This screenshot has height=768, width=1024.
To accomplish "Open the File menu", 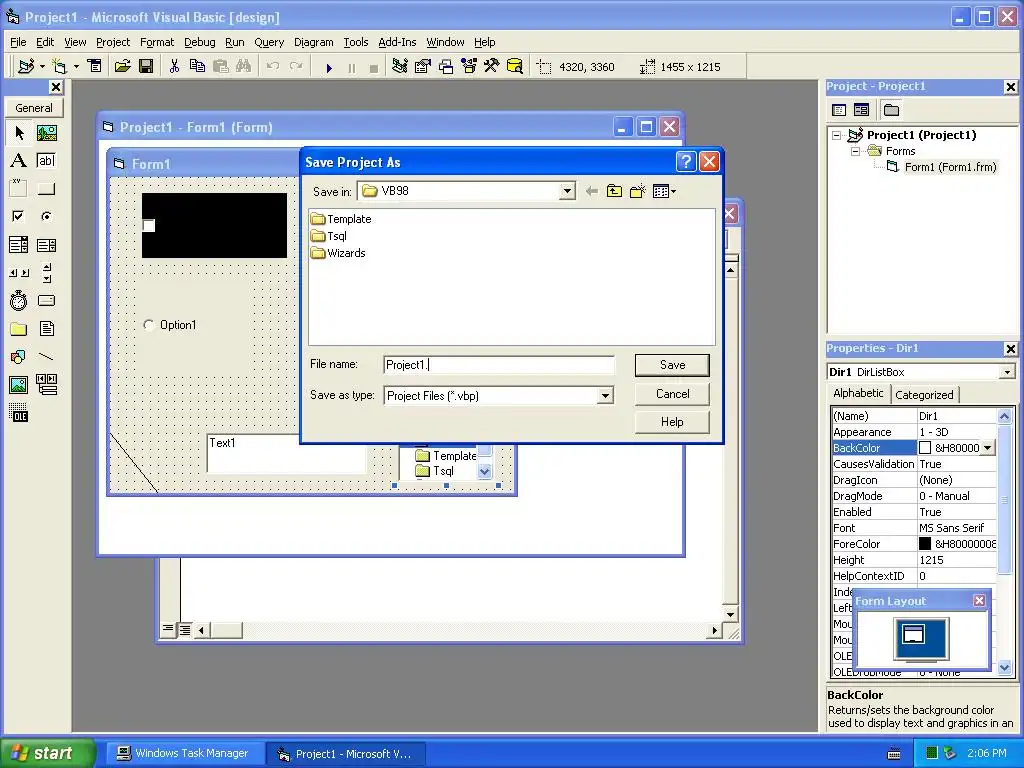I will (x=18, y=42).
